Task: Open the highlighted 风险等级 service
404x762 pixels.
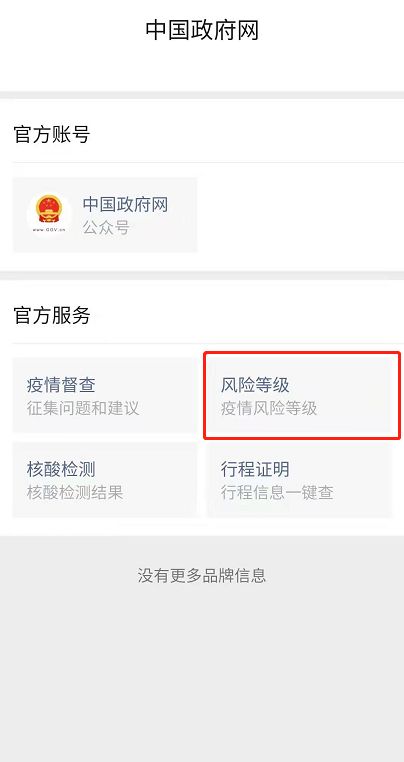Action: [x=299, y=395]
